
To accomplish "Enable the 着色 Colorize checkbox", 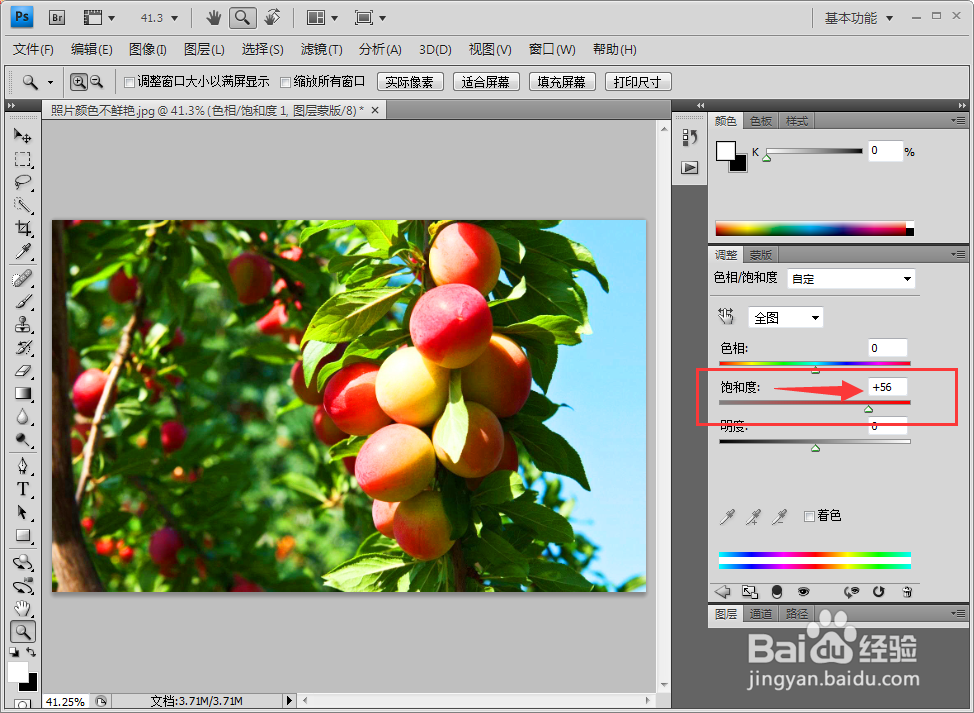I will tap(809, 517).
